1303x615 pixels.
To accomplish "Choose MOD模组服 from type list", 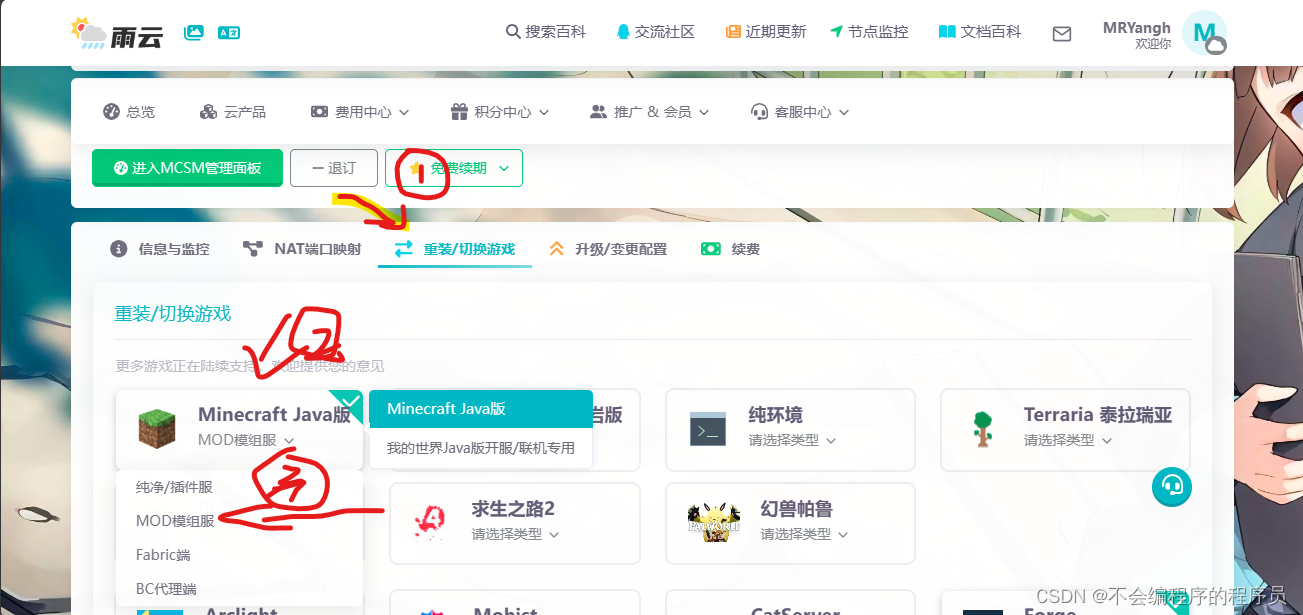I will click(x=175, y=521).
